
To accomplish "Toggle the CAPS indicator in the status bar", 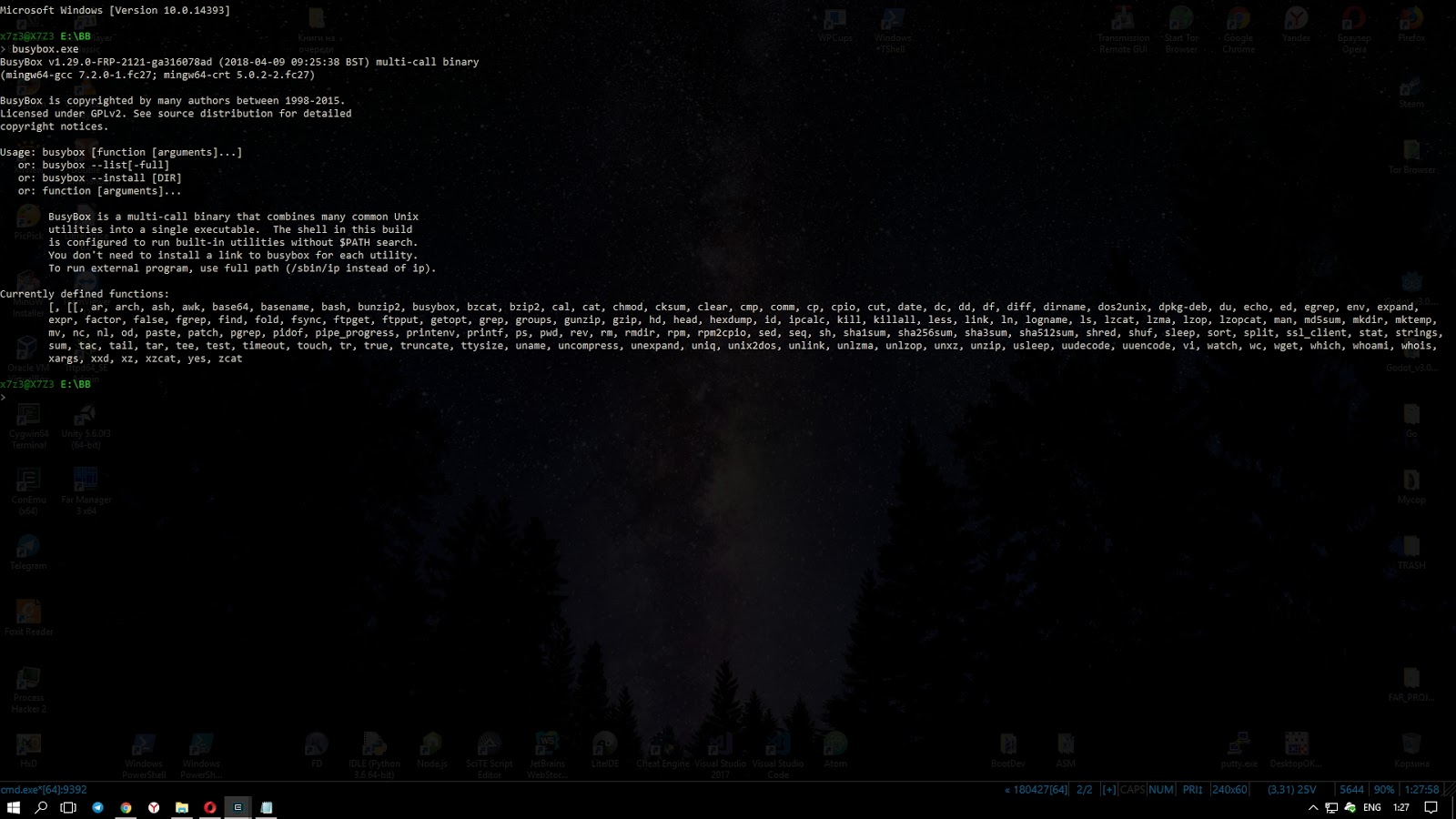I will [1131, 789].
